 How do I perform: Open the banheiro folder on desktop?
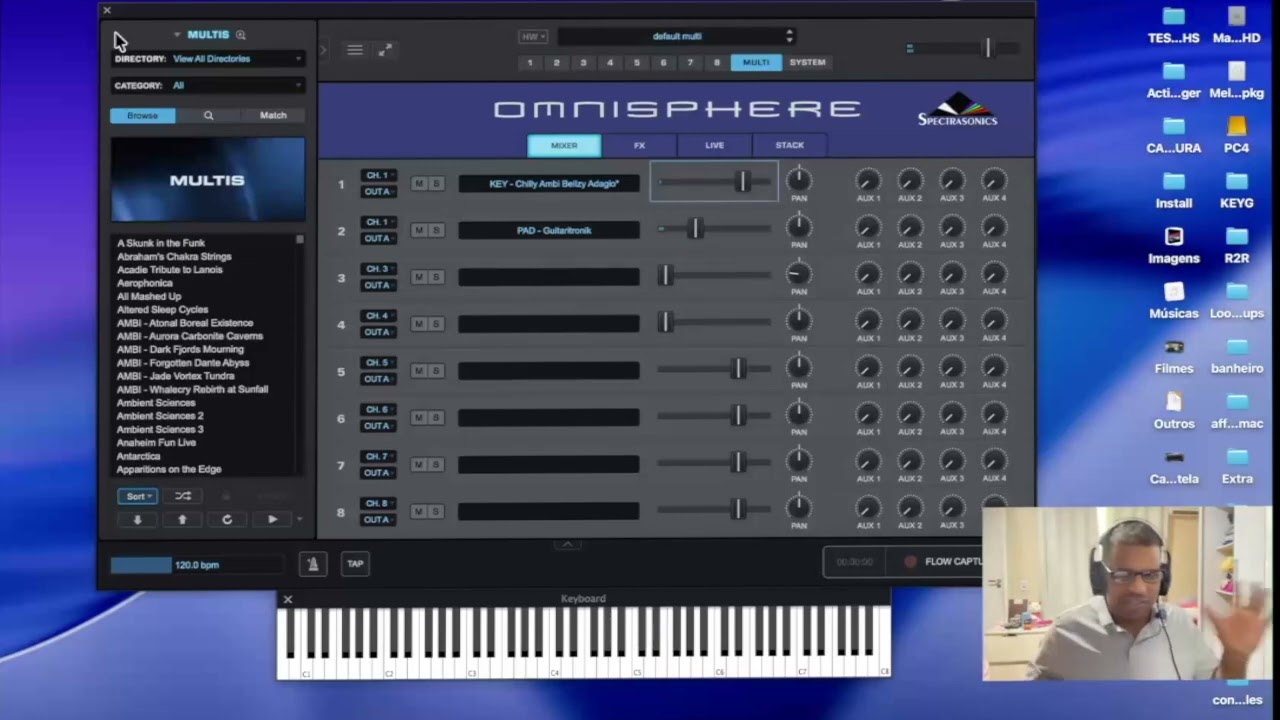[x=1237, y=355]
